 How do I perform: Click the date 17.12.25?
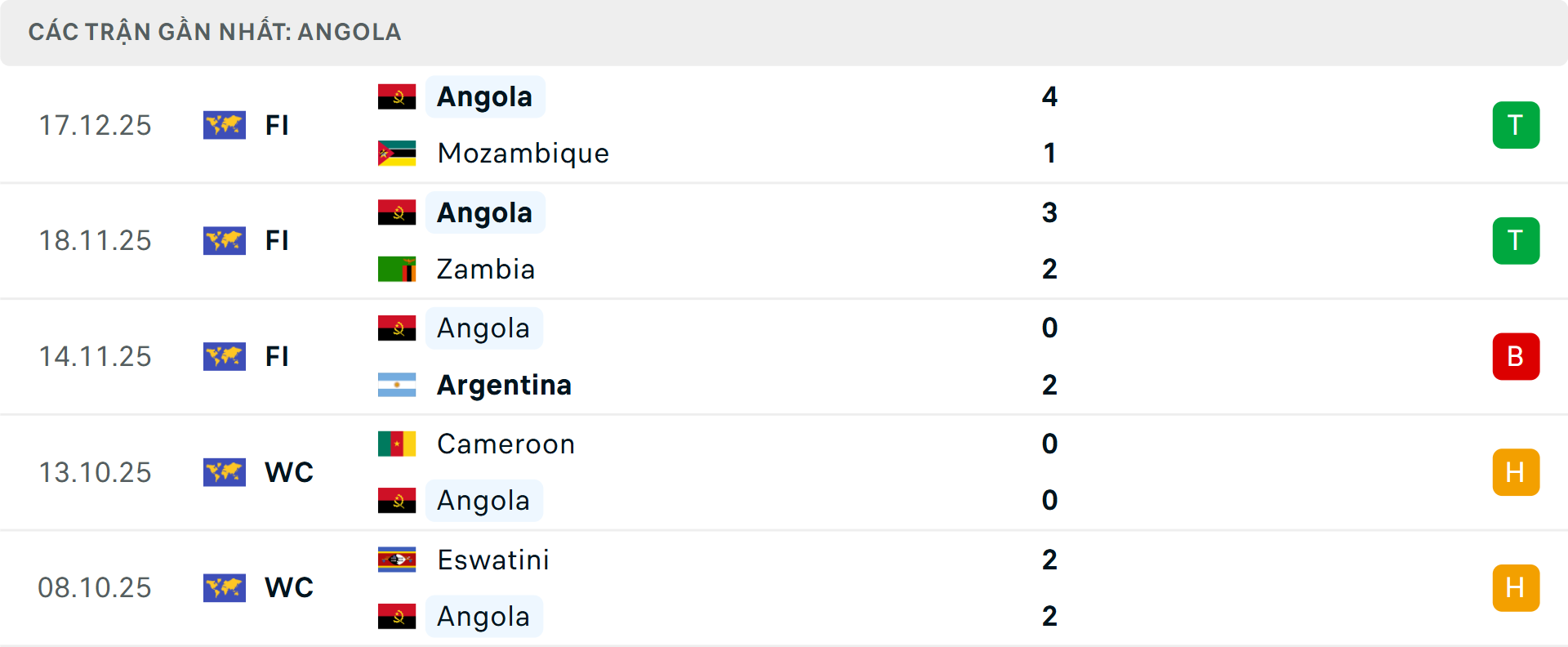pos(95,125)
